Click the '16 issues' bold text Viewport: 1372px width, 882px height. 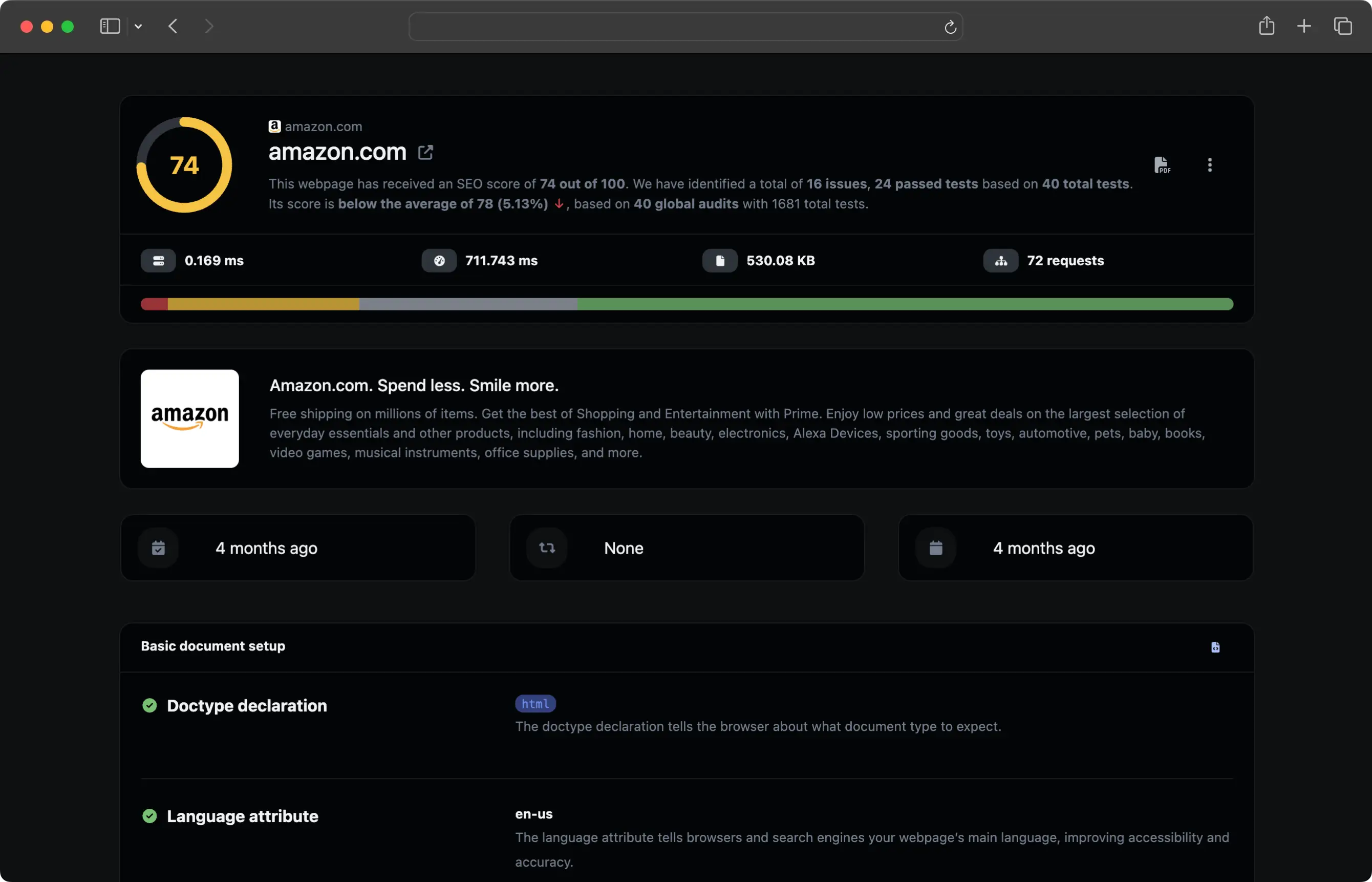pos(836,184)
